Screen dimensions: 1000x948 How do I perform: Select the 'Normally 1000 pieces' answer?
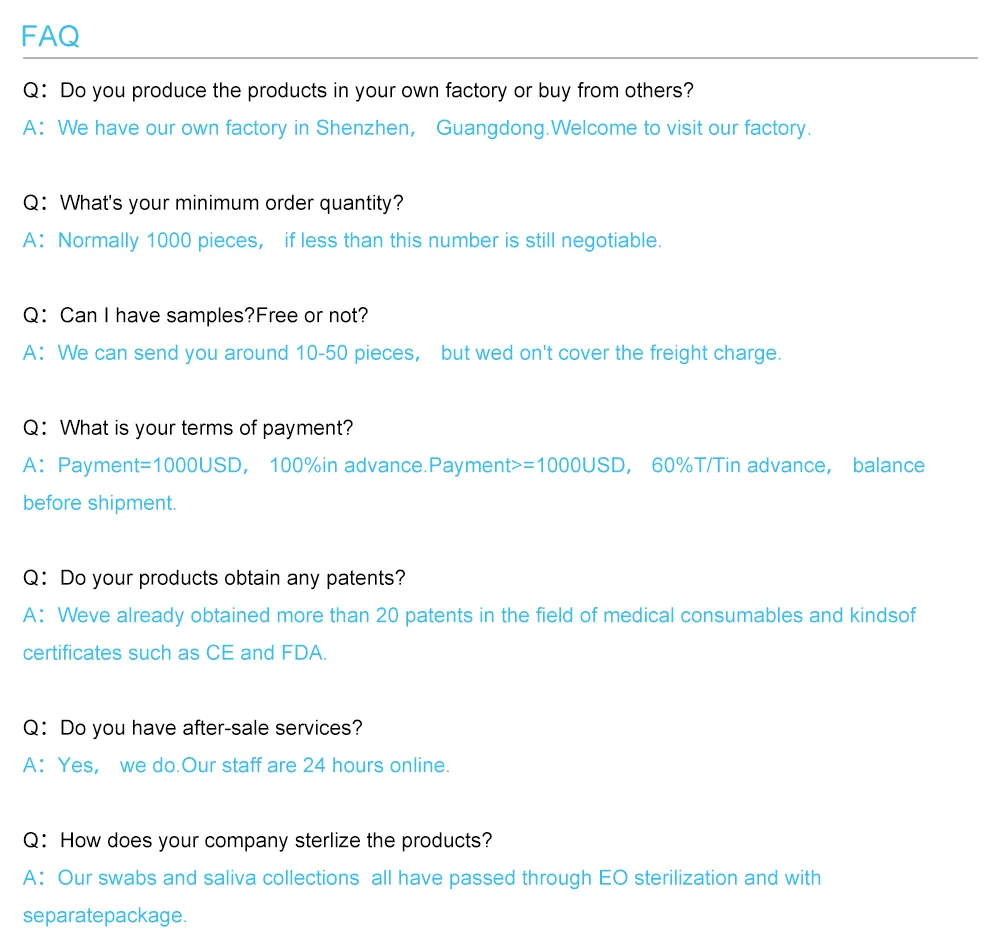[x=342, y=241]
